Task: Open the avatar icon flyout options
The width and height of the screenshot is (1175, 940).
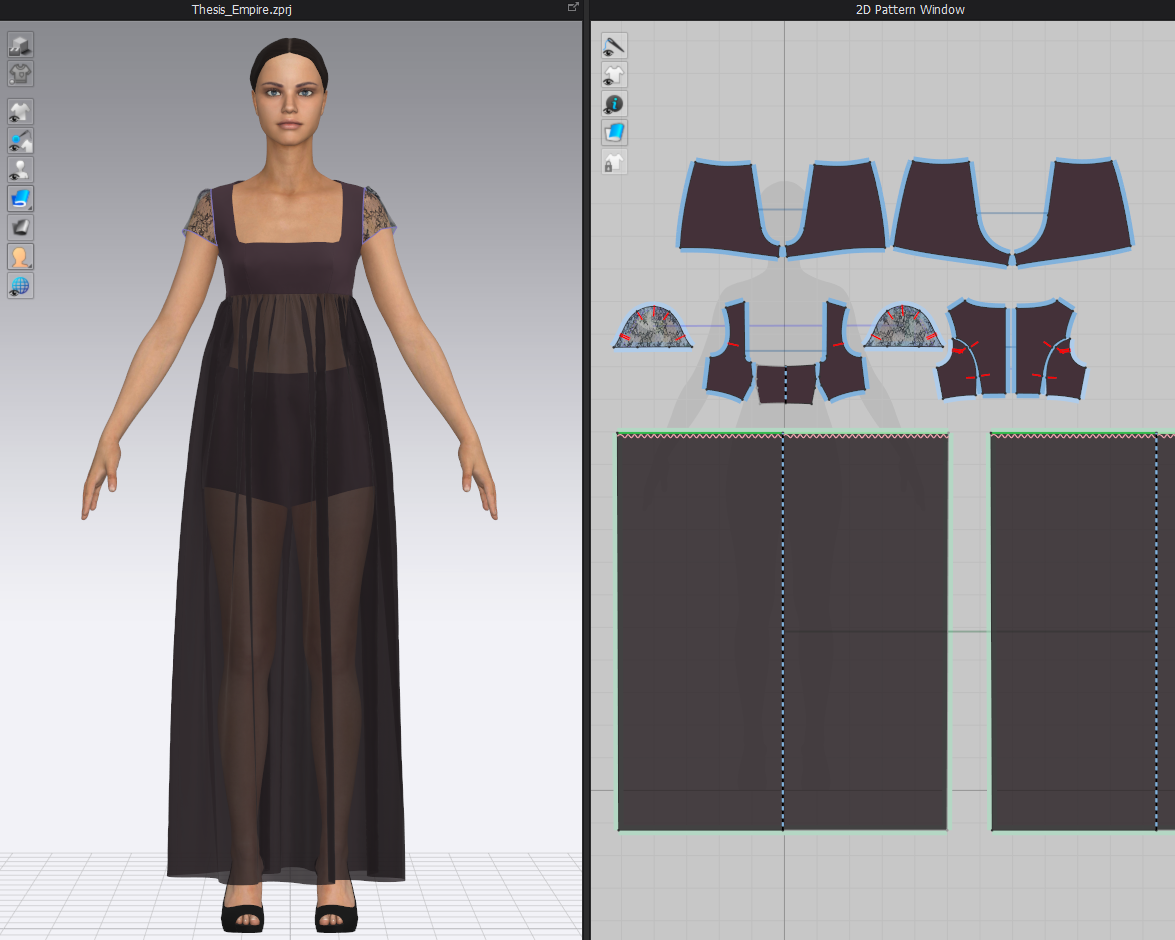Action: [x=29, y=265]
